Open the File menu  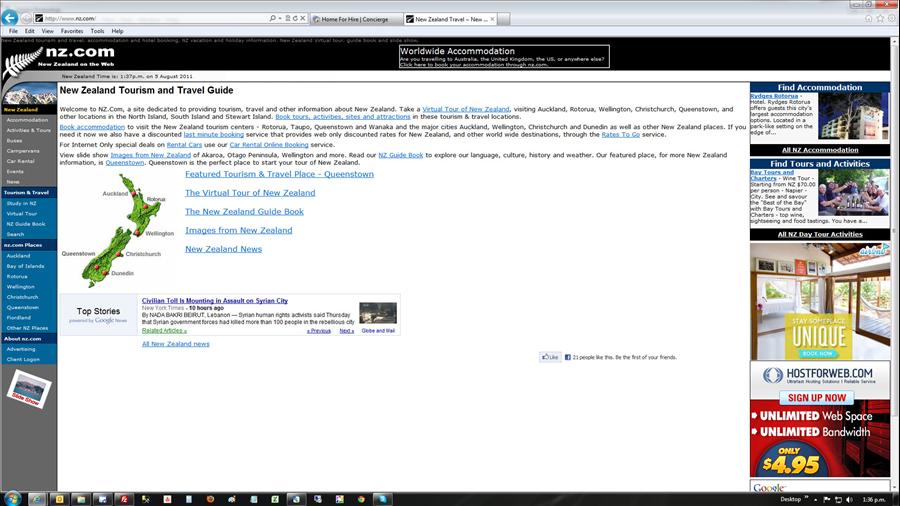click(x=13, y=31)
